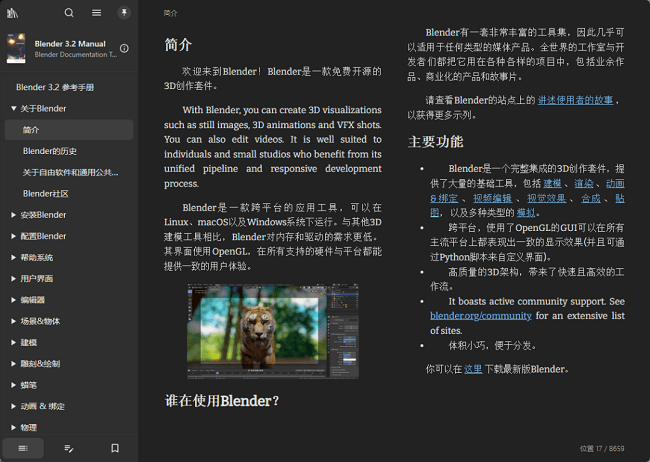Click the 建模 link in main features
650x462 pixels.
tap(552, 184)
